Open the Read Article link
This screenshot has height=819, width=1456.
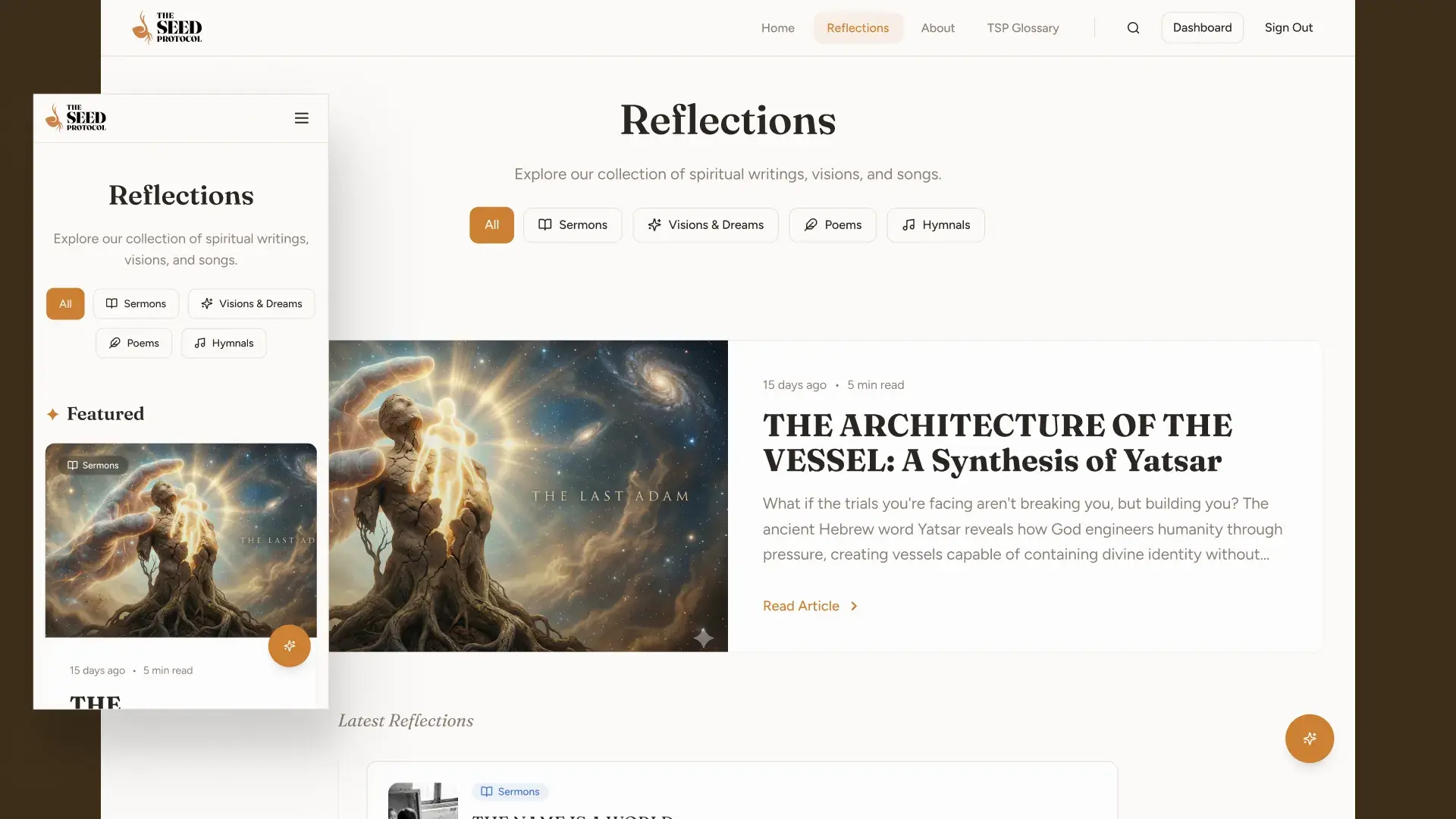coord(801,606)
